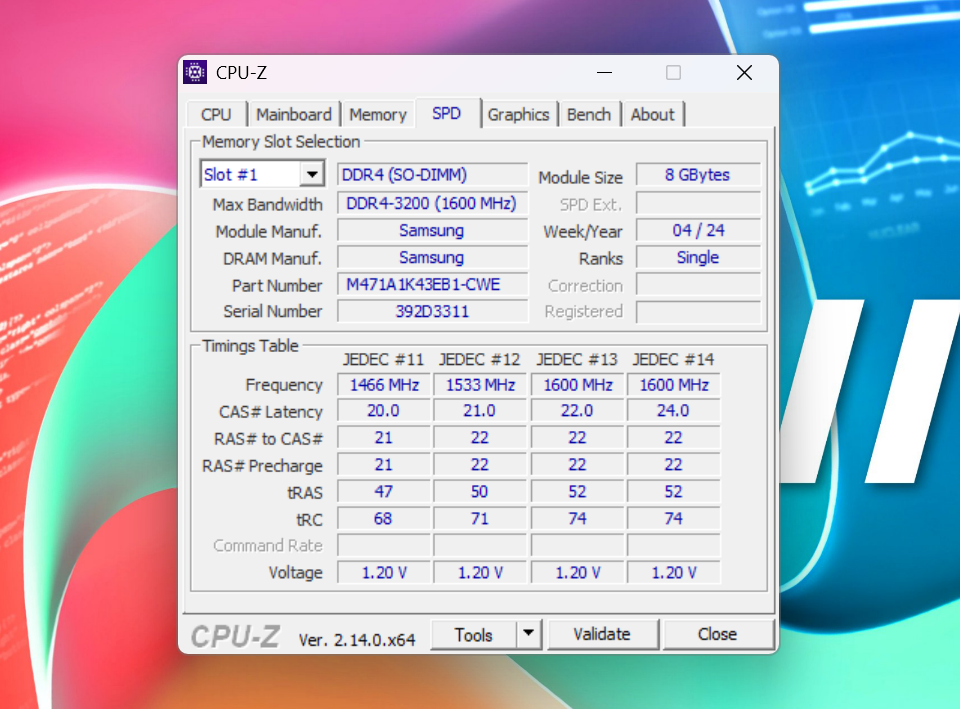Click the DDR4 (SO-DIMM) memory type field
This screenshot has height=709, width=960.
pyautogui.click(x=432, y=174)
